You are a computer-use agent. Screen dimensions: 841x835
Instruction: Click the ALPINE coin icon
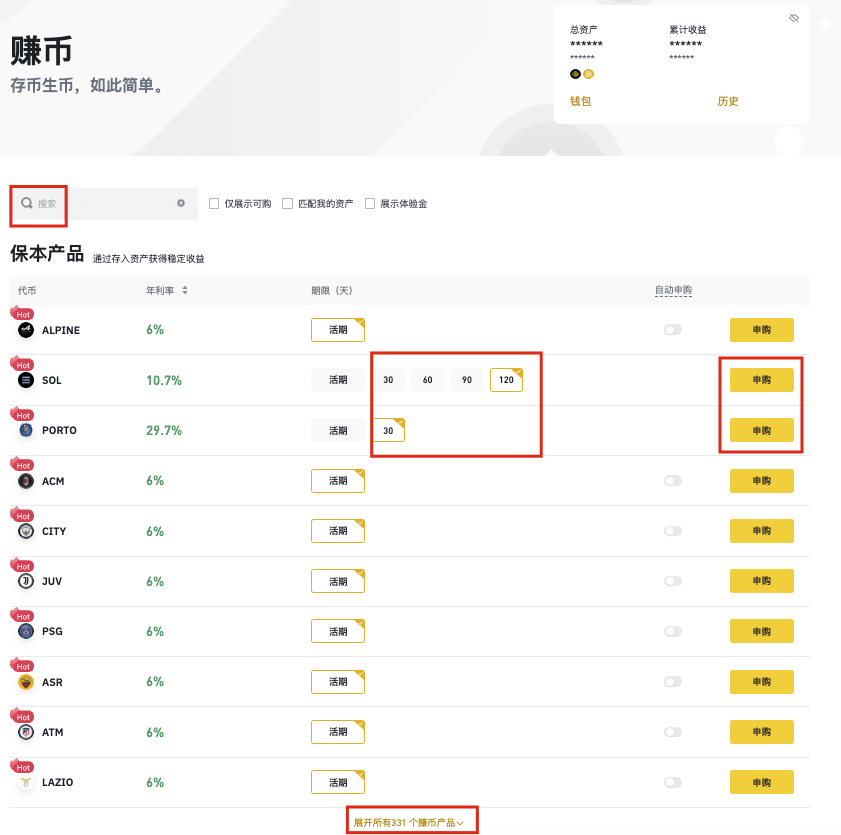pyautogui.click(x=26, y=330)
